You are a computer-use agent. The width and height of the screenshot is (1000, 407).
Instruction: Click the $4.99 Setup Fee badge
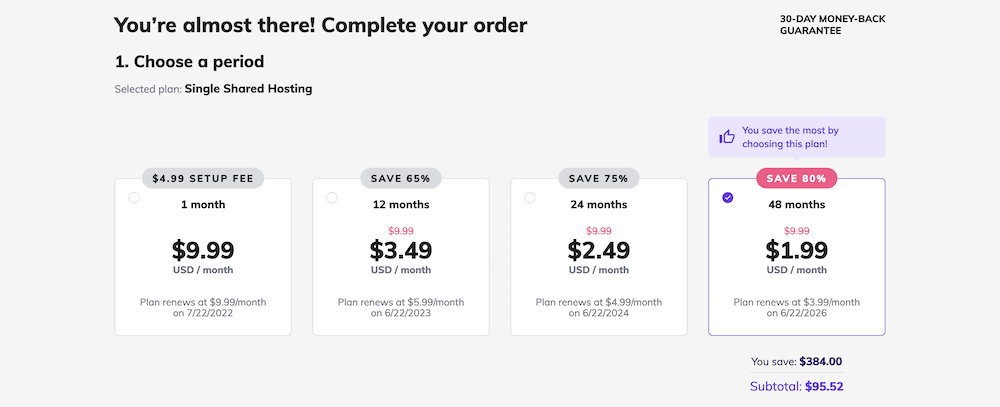pyautogui.click(x=203, y=179)
